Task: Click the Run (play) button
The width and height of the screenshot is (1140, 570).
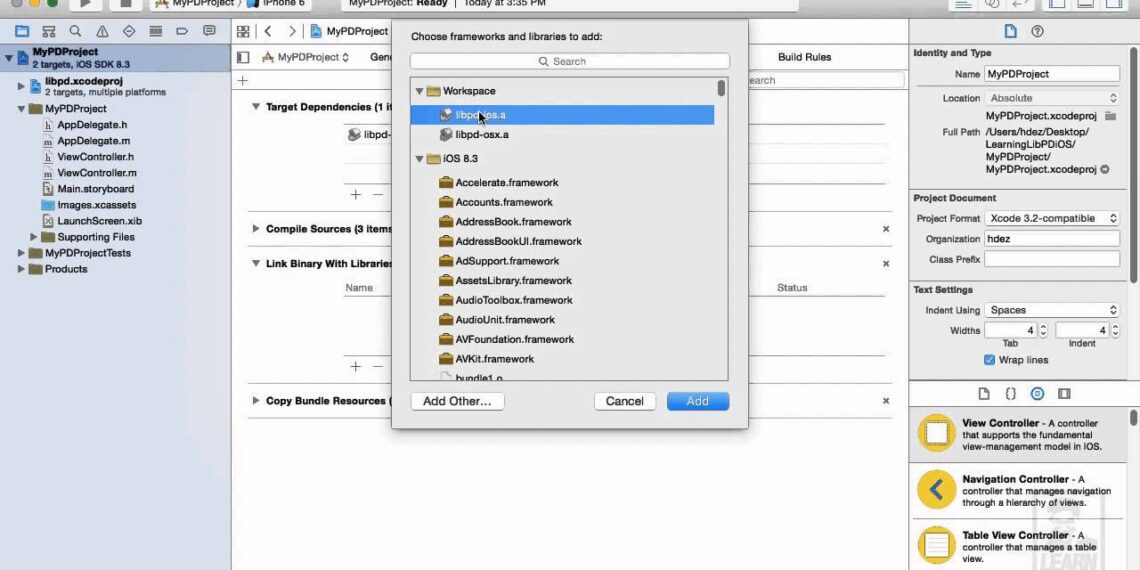Action: click(86, 3)
